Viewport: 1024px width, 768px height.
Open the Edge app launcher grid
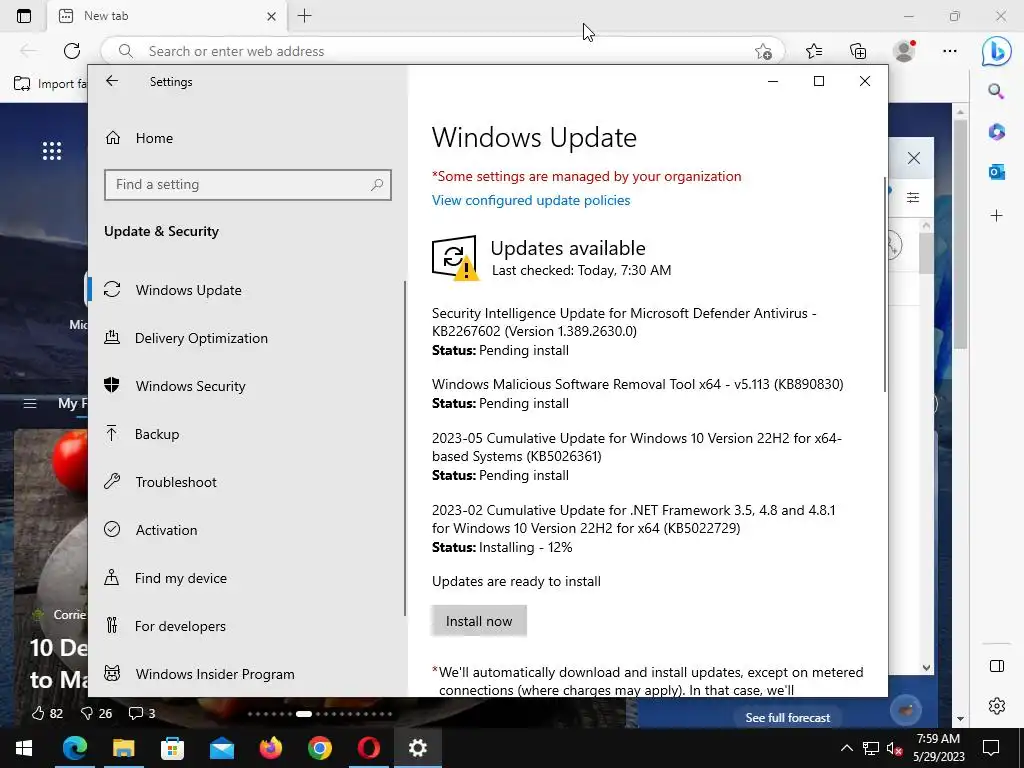(52, 151)
